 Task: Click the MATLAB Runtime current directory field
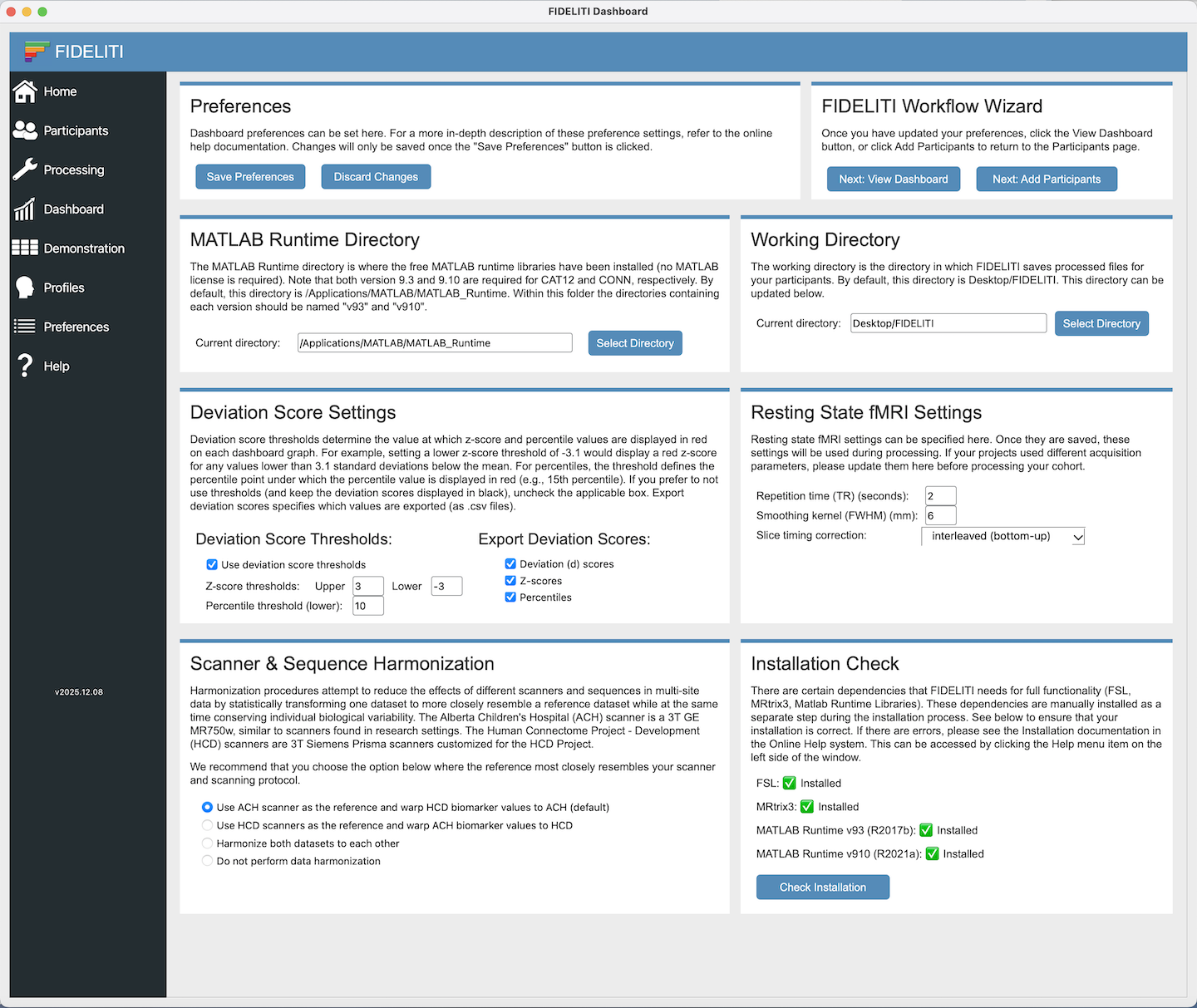tap(435, 343)
